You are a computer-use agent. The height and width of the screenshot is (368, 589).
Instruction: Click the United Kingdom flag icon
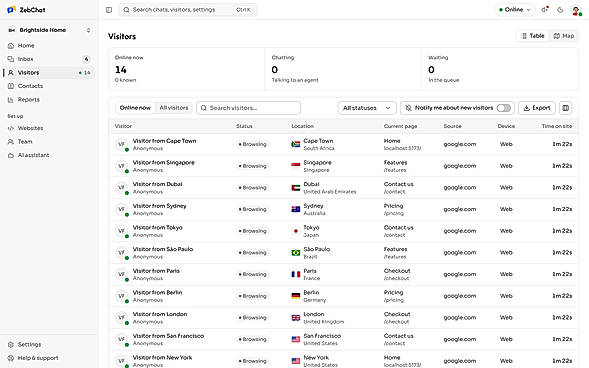296,318
